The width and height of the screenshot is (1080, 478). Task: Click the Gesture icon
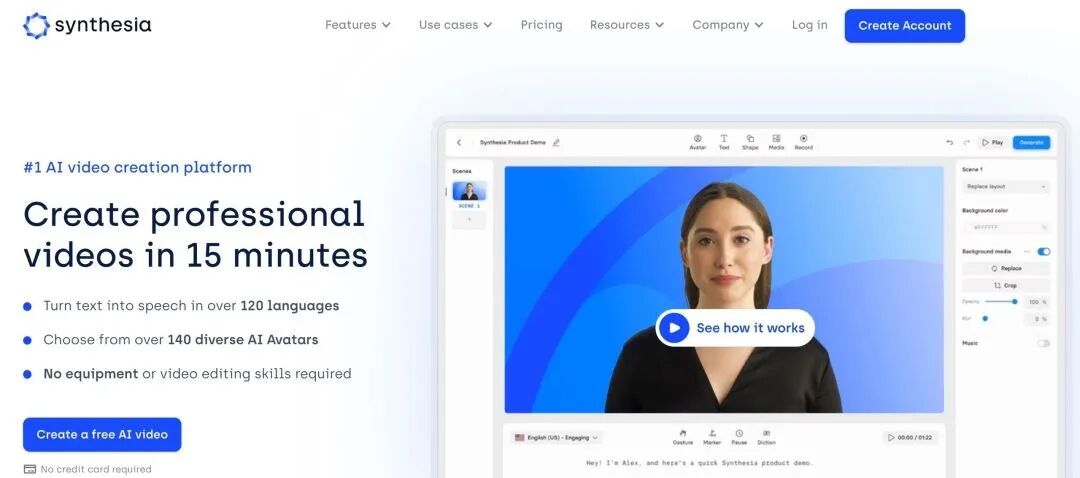[683, 437]
